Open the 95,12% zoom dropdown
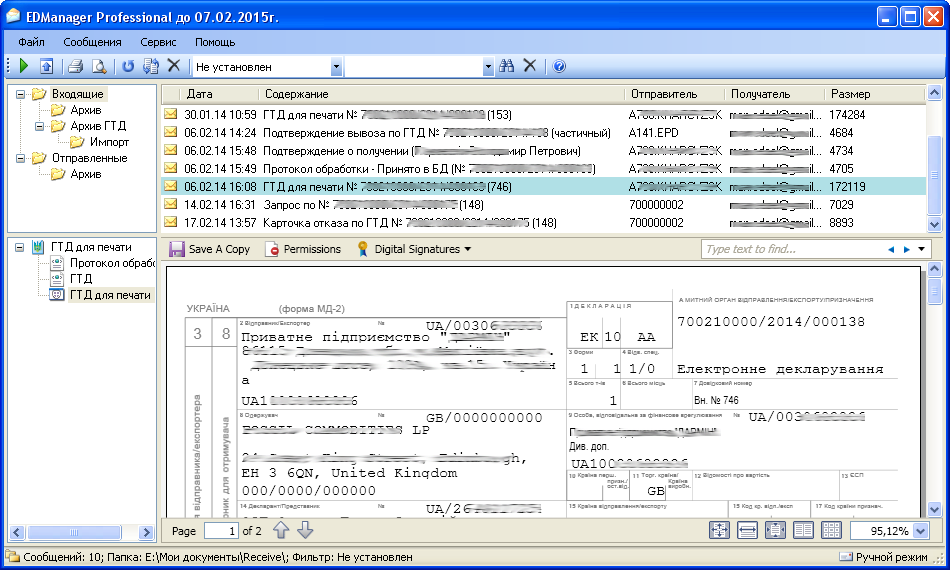The width and height of the screenshot is (950, 570). [x=921, y=531]
